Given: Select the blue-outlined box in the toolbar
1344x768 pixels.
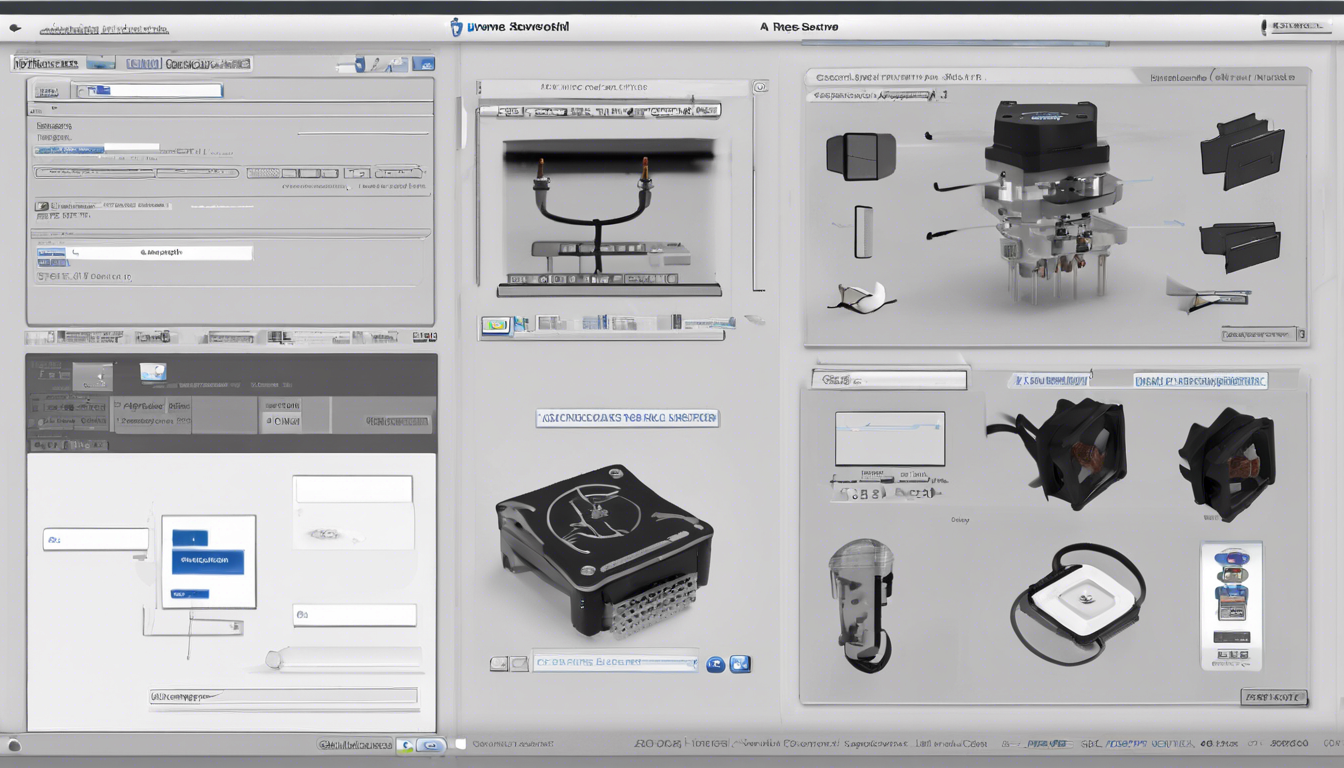Looking at the screenshot, I should pos(145,63).
